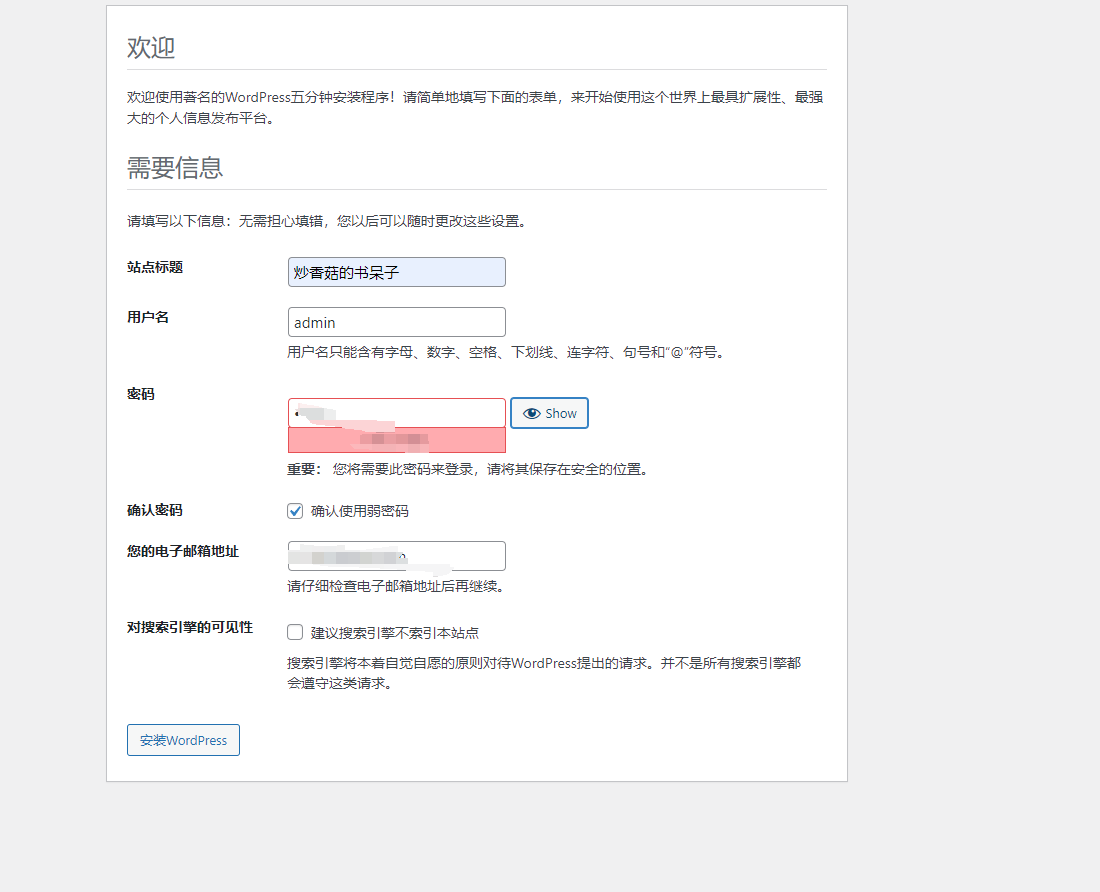
Task: Click the 确认使用弱密码 label text
Action: 359,511
